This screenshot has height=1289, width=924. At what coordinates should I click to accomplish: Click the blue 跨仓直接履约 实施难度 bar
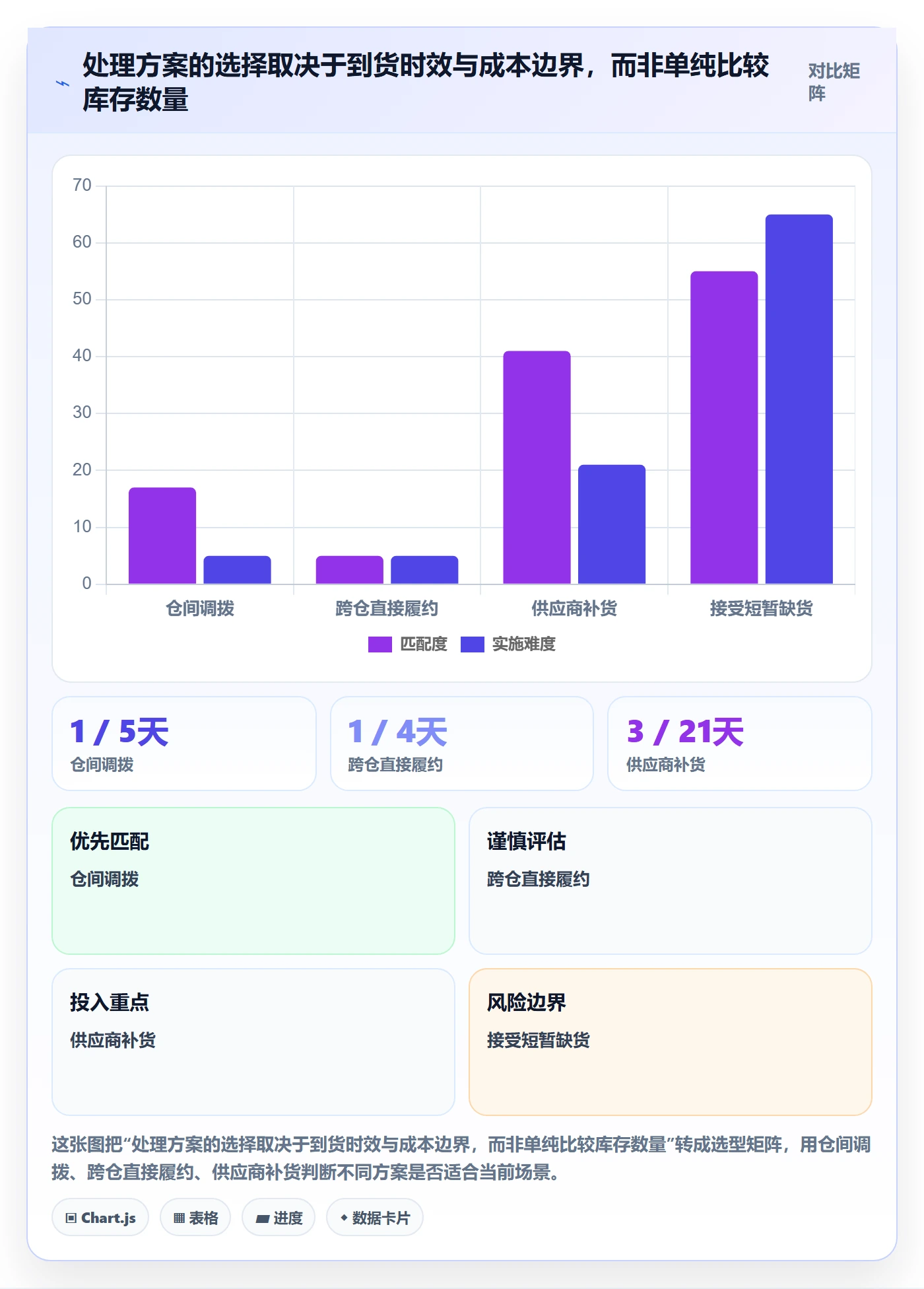[x=424, y=570]
